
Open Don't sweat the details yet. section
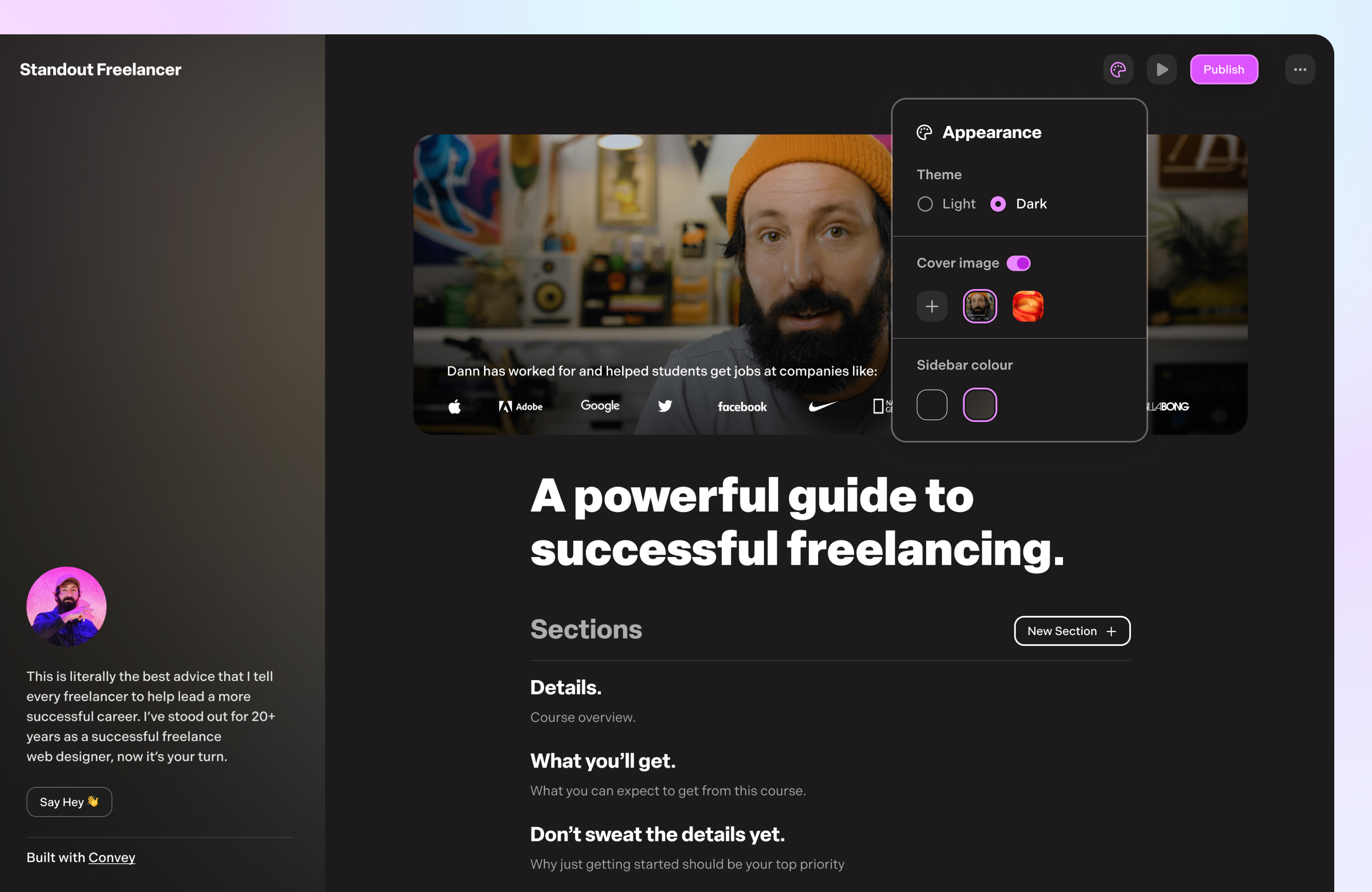[657, 835]
